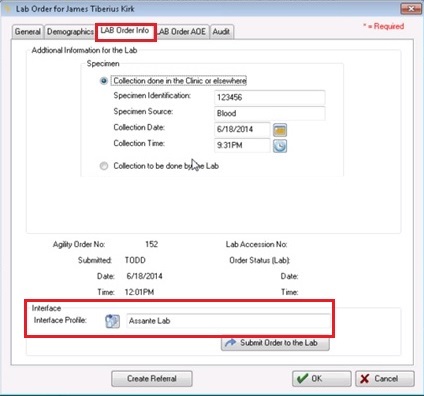
Task: Click the submitted time 12:01PM
Action: (139, 292)
